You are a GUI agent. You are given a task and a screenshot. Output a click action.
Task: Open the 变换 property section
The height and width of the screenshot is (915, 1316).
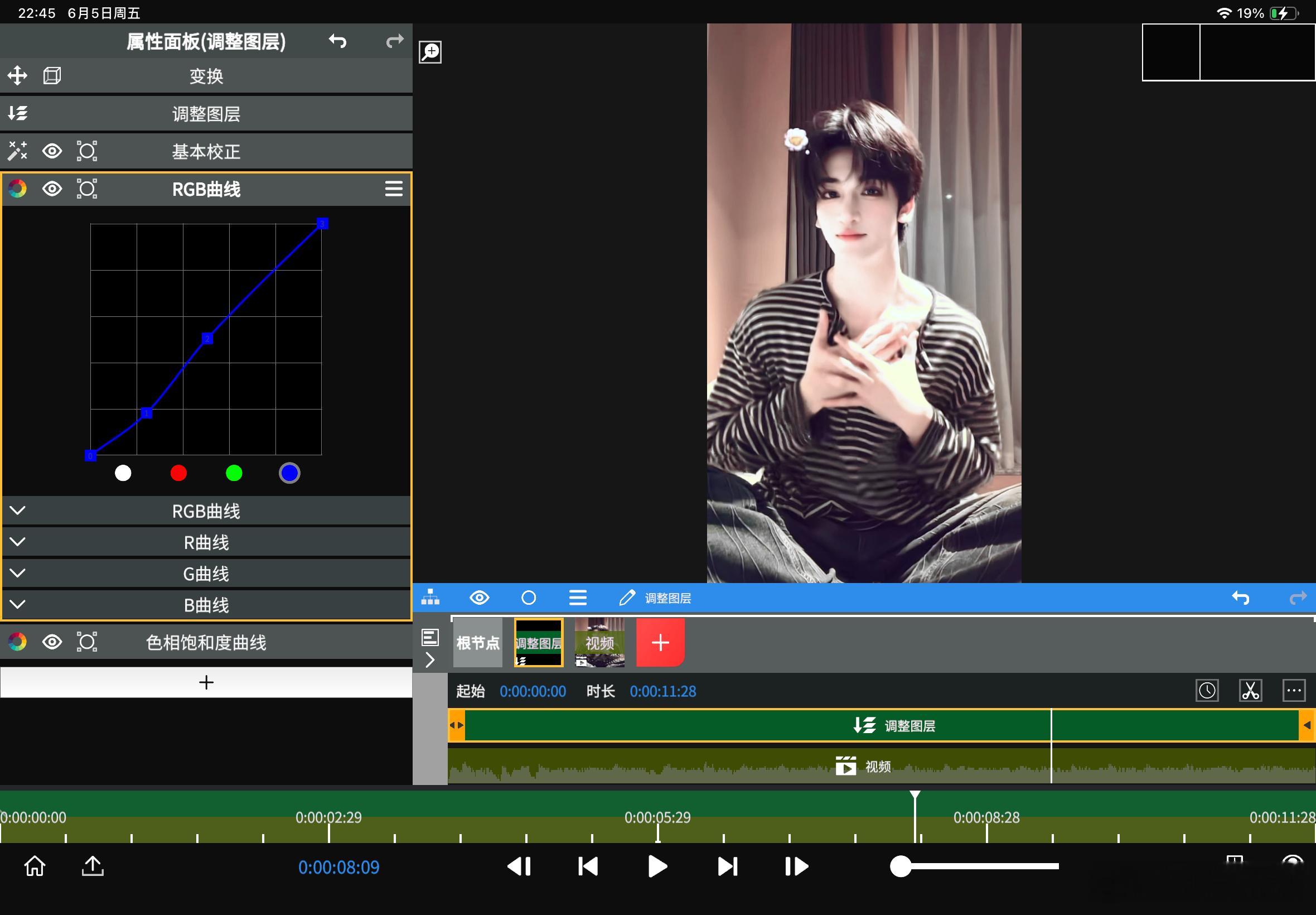[206, 76]
